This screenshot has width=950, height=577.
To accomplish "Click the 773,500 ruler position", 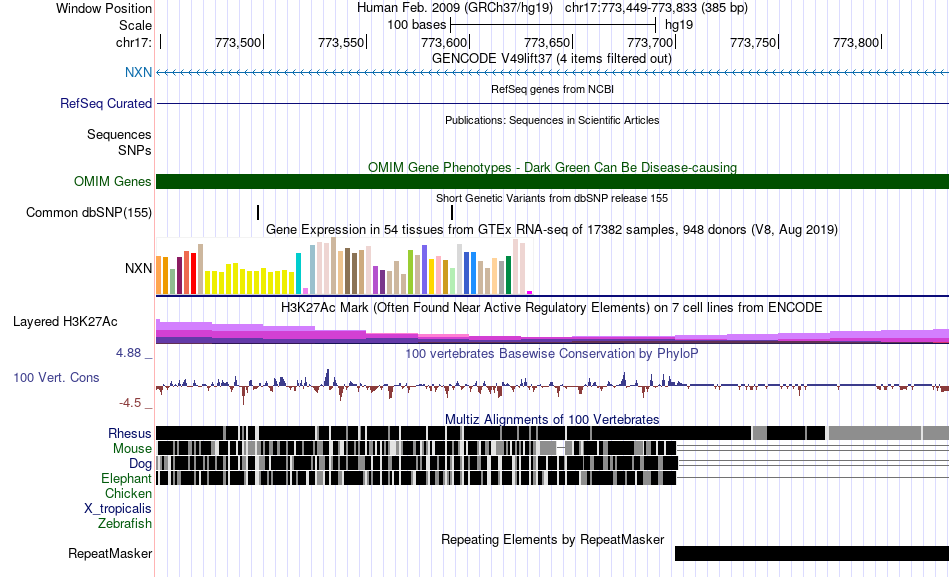I will [x=238, y=42].
